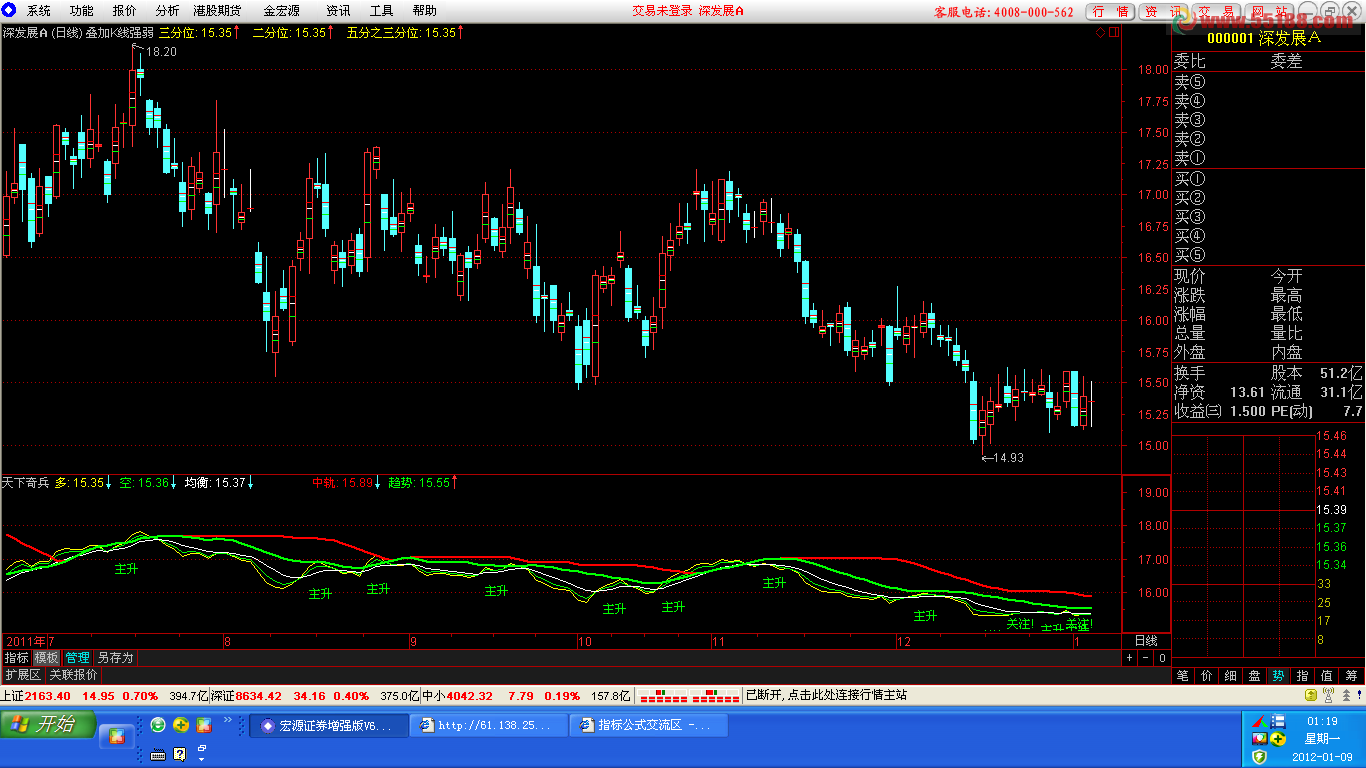Select the 模板 tab below the chart
Image resolution: width=1366 pixels, height=768 pixels.
click(46, 657)
